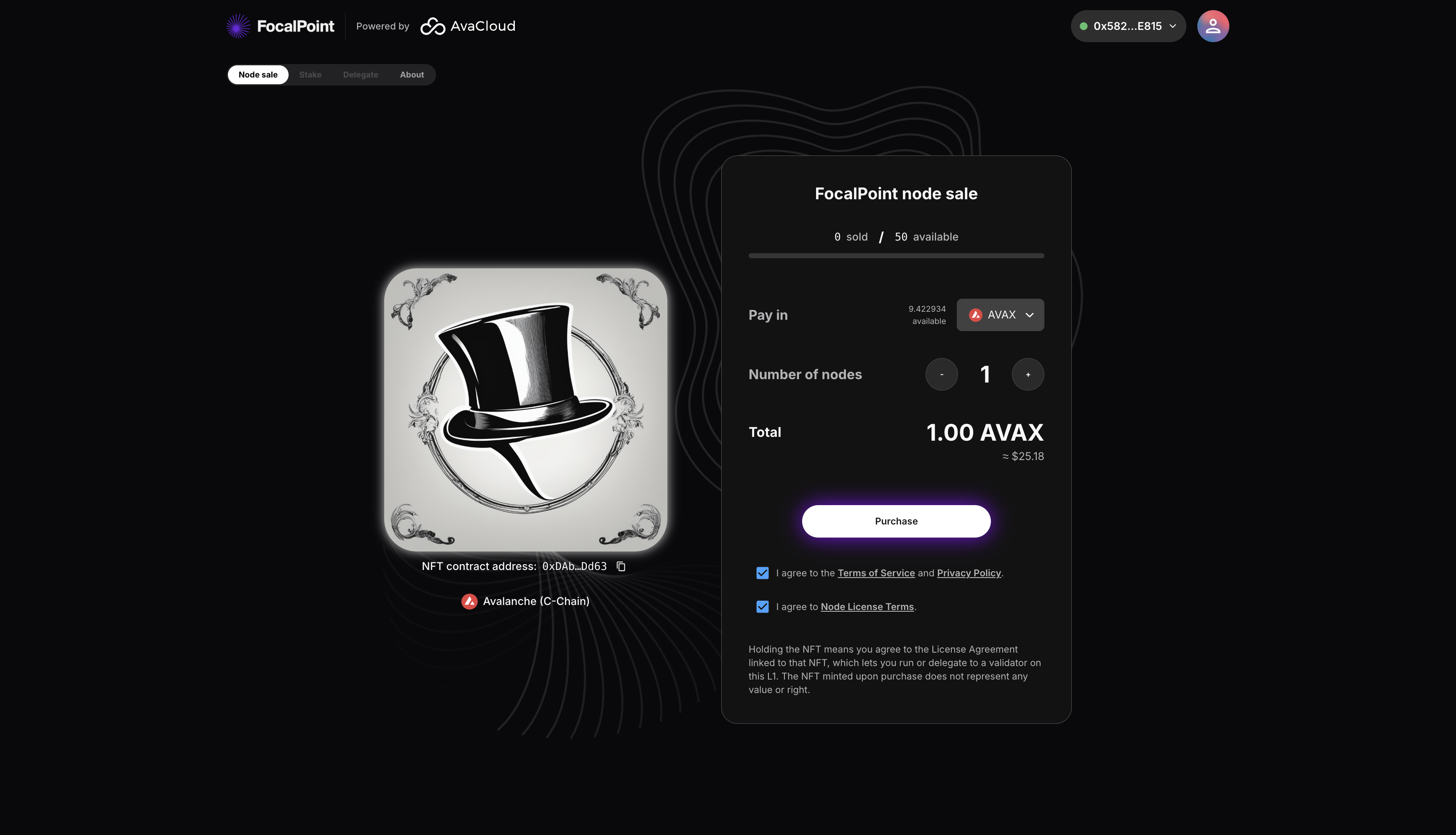Open the About tab
The image size is (1456, 835).
coord(412,75)
